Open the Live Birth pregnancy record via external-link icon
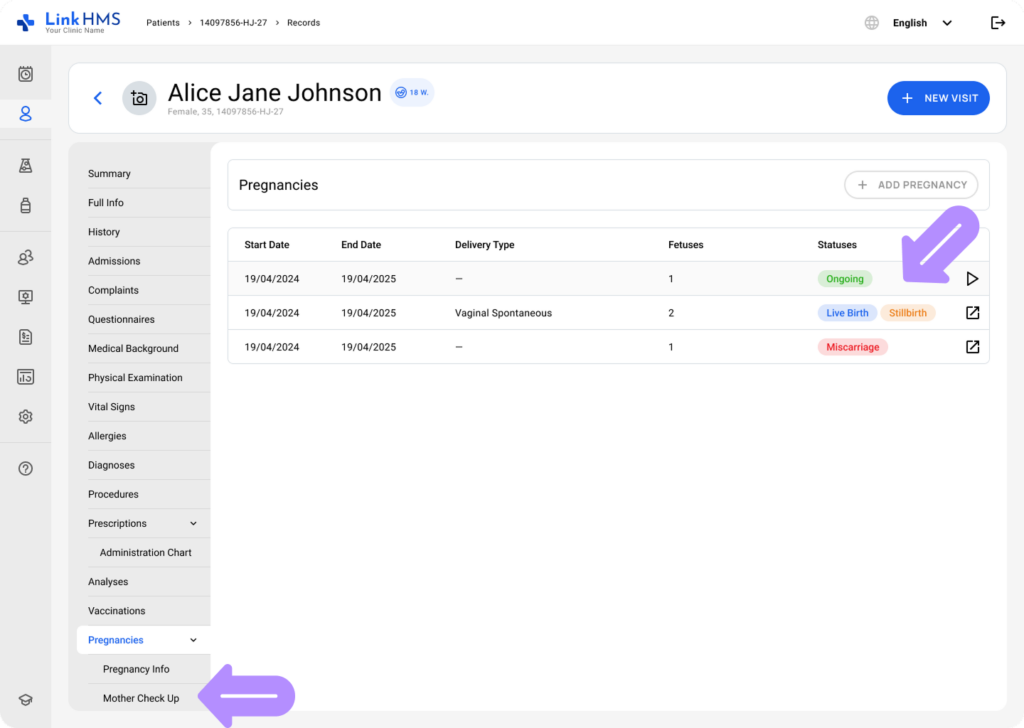The image size is (1024, 728). pos(972,313)
